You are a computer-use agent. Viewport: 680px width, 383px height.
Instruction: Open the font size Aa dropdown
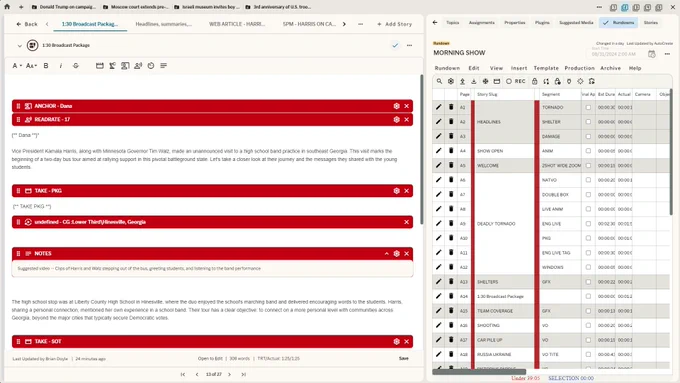[31, 65]
